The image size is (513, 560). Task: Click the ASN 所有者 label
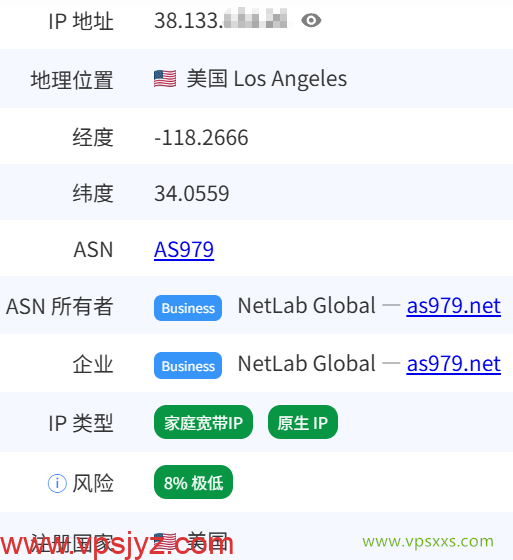[60, 306]
